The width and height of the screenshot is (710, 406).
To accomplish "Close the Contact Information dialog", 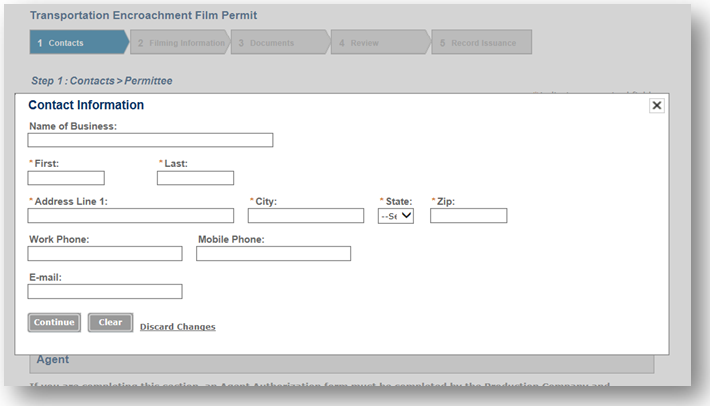I will 656,105.
